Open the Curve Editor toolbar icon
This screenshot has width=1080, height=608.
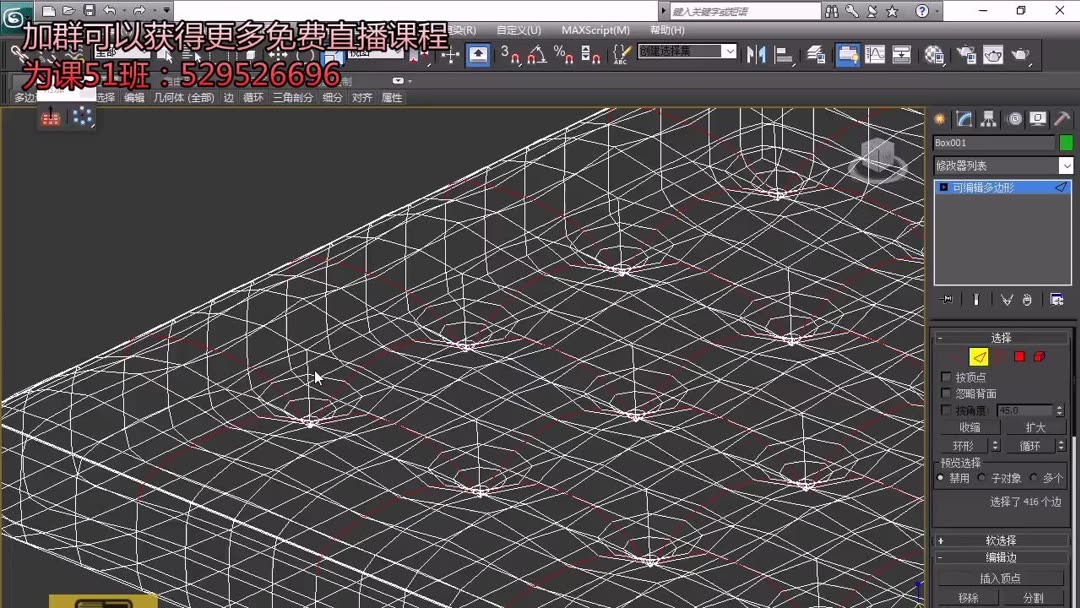coord(875,55)
